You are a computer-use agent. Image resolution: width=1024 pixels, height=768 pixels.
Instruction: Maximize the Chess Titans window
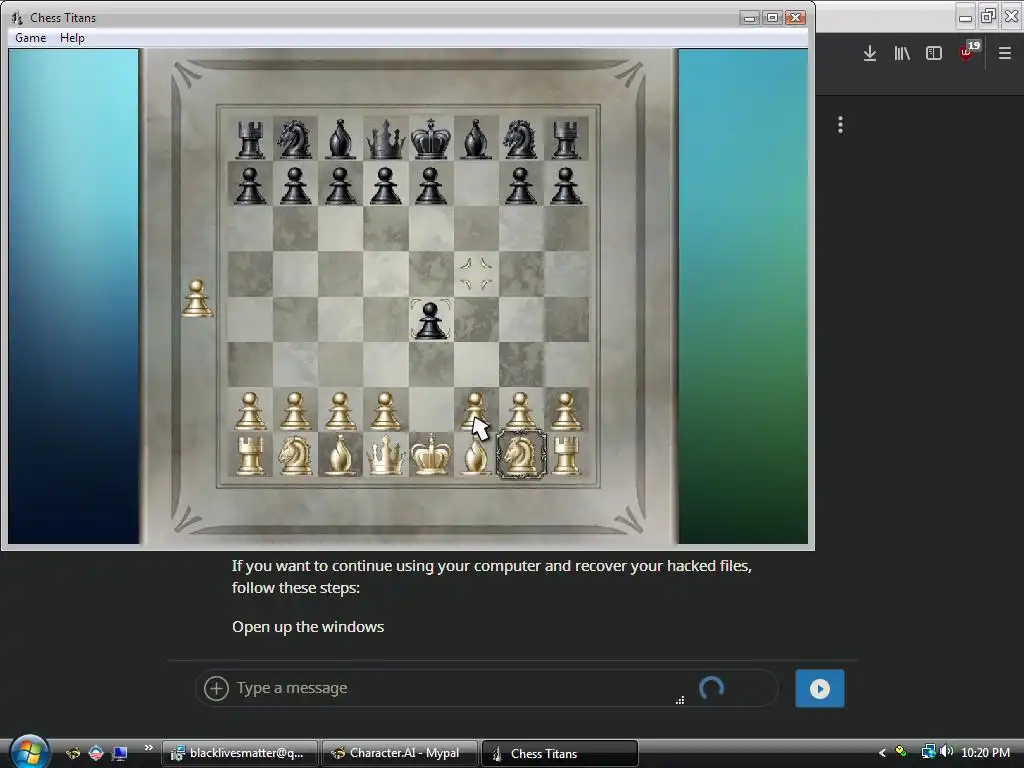(x=772, y=18)
